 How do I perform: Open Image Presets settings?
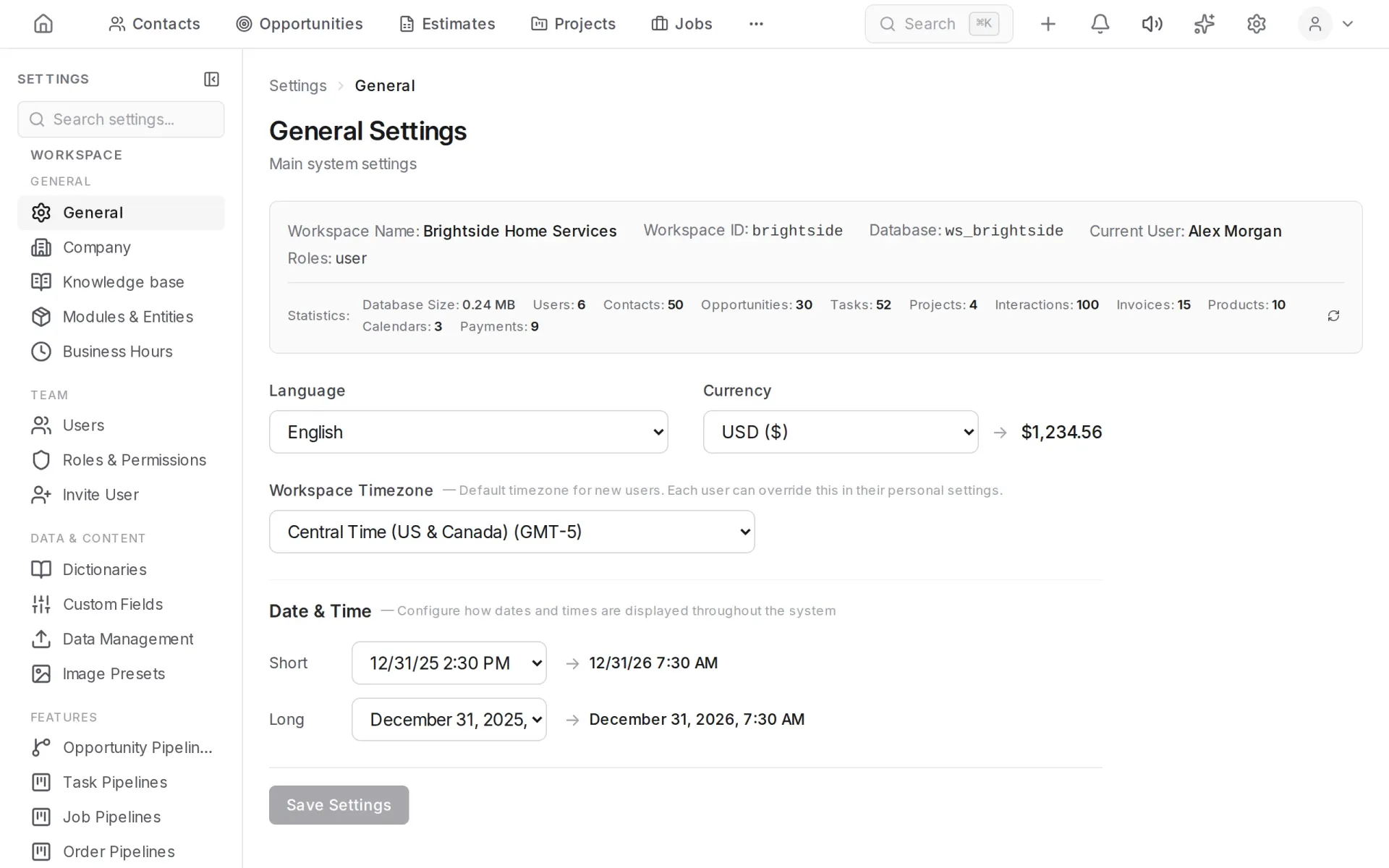click(121, 673)
